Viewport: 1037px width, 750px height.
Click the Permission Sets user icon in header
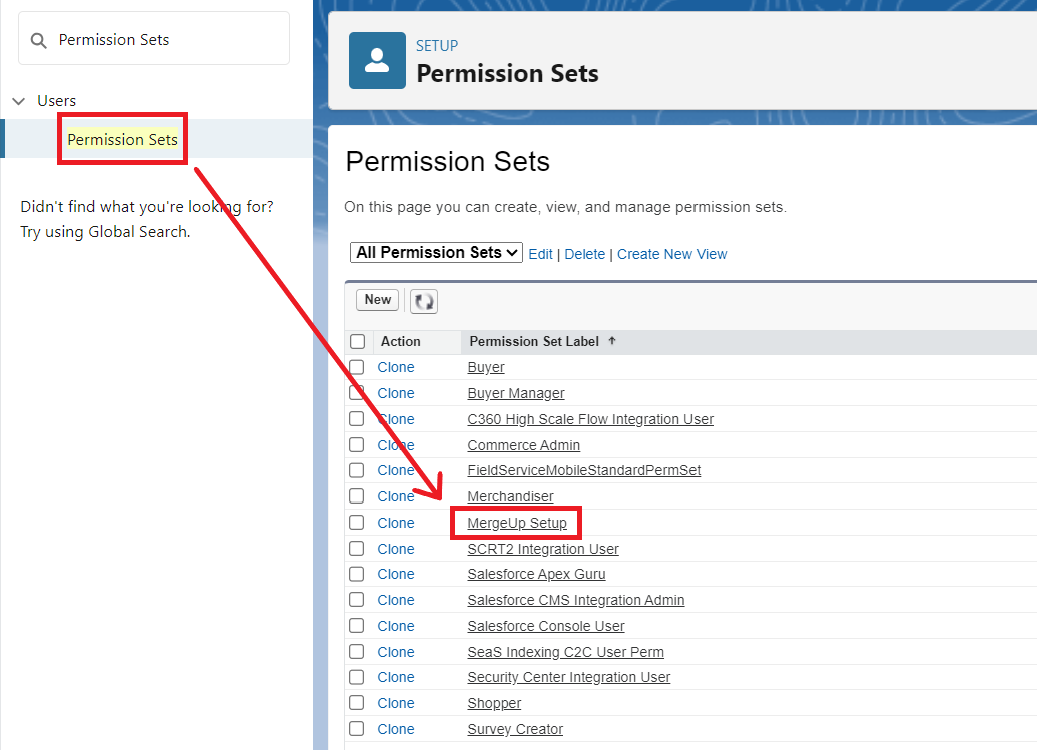click(377, 60)
